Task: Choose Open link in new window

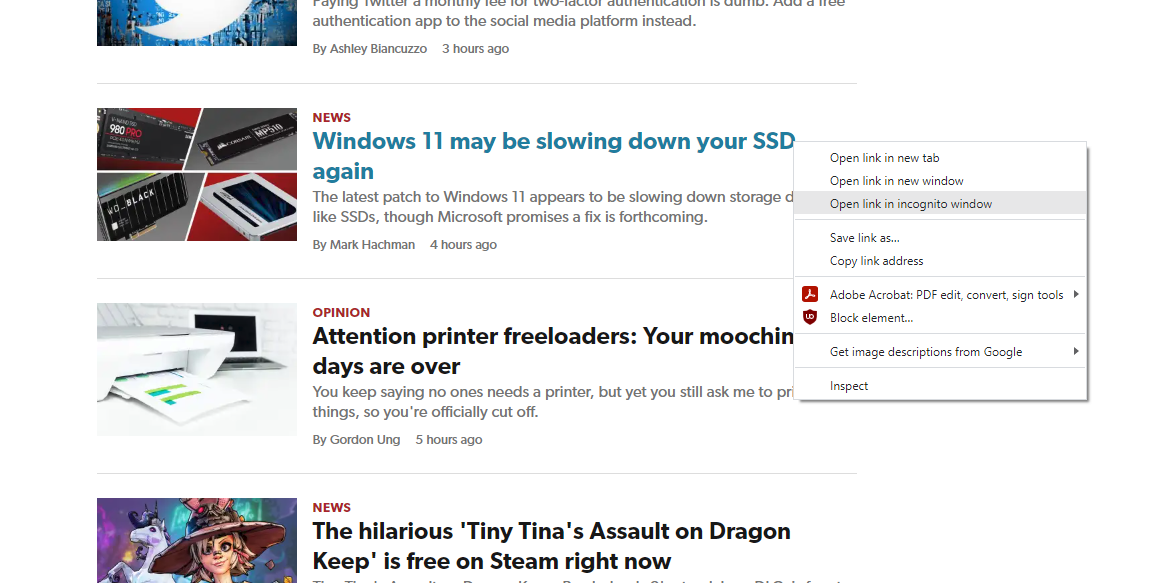Action: coord(940,180)
